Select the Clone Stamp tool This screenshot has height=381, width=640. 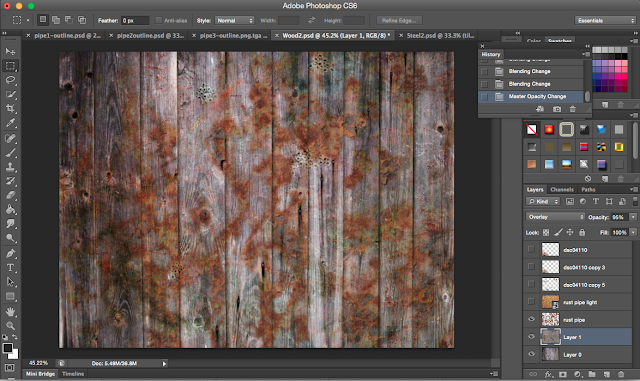10,167
